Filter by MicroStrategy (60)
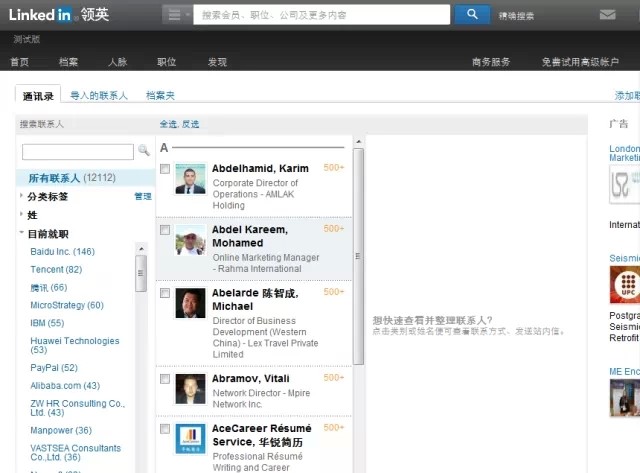This screenshot has height=473, width=640. coord(67,305)
